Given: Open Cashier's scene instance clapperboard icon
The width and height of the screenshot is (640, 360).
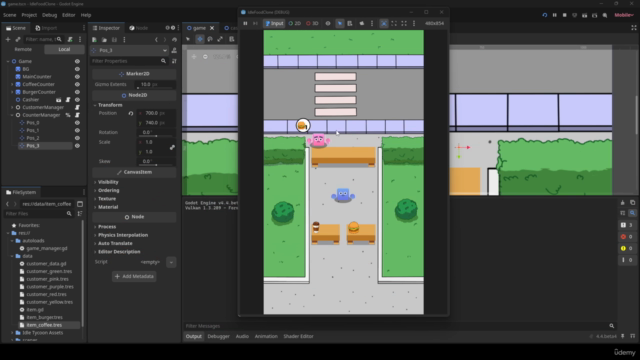Looking at the screenshot, I should point(58,100).
